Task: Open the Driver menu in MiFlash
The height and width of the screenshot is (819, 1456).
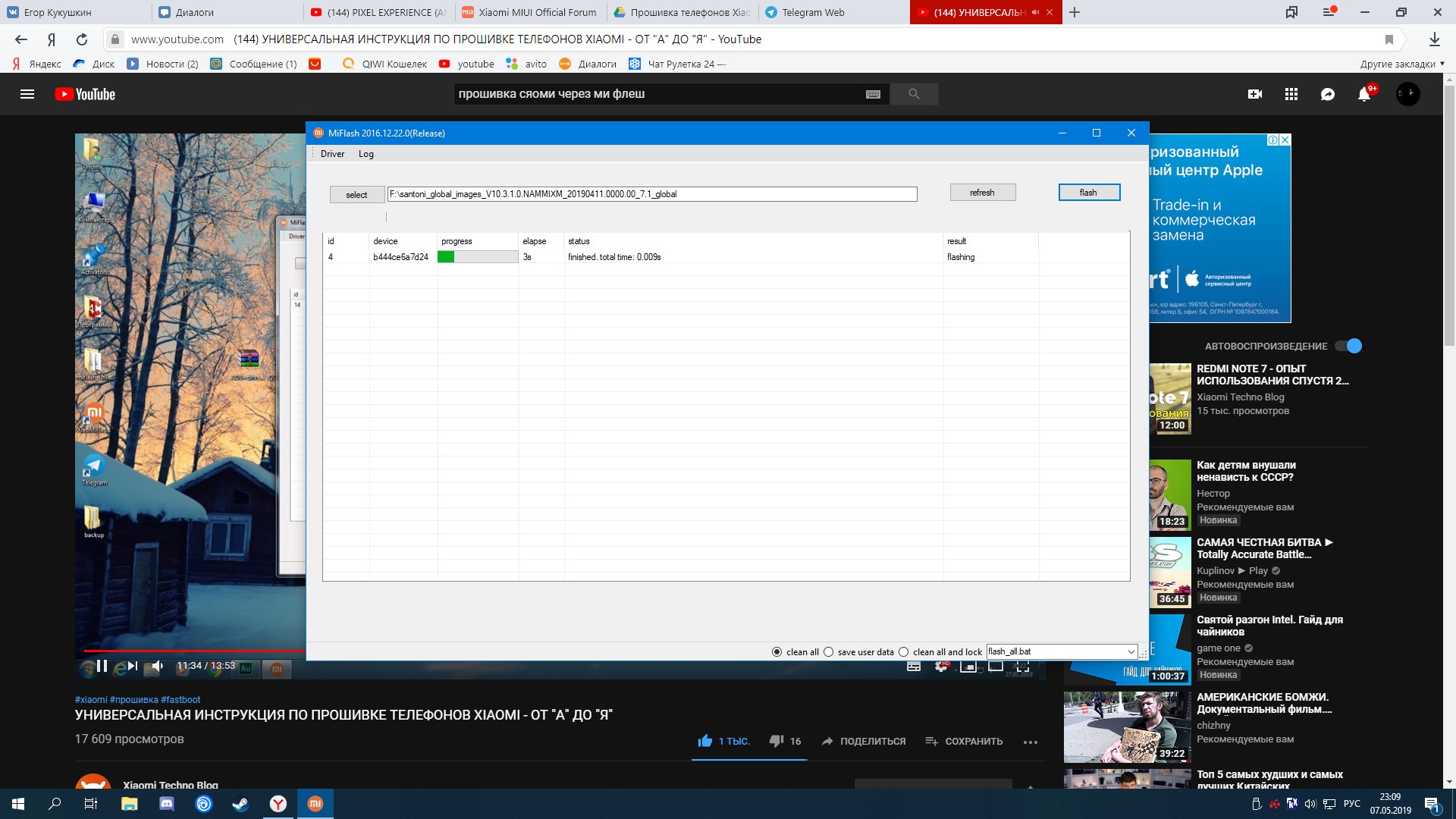Action: pos(332,154)
